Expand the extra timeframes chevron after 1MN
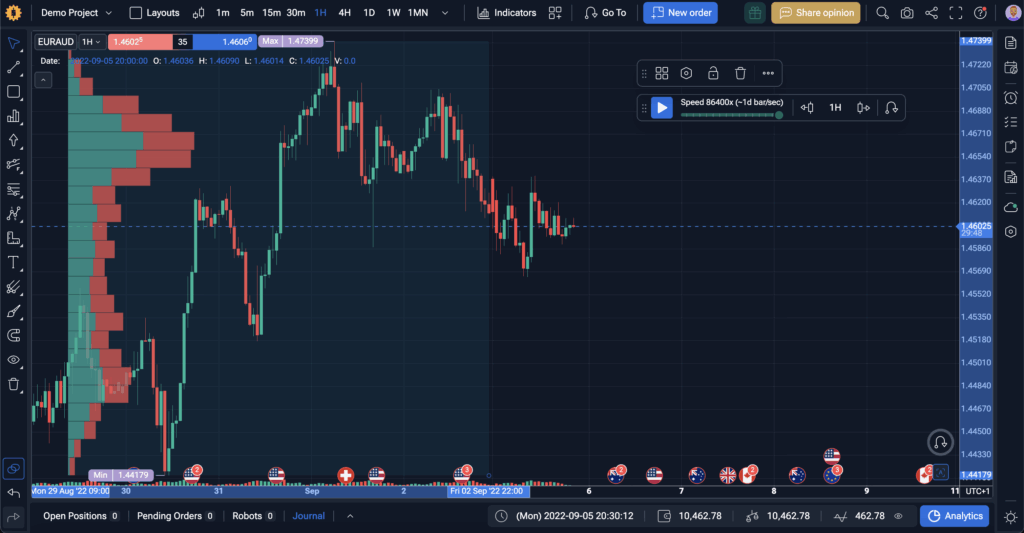The height and width of the screenshot is (533, 1024). coord(446,13)
